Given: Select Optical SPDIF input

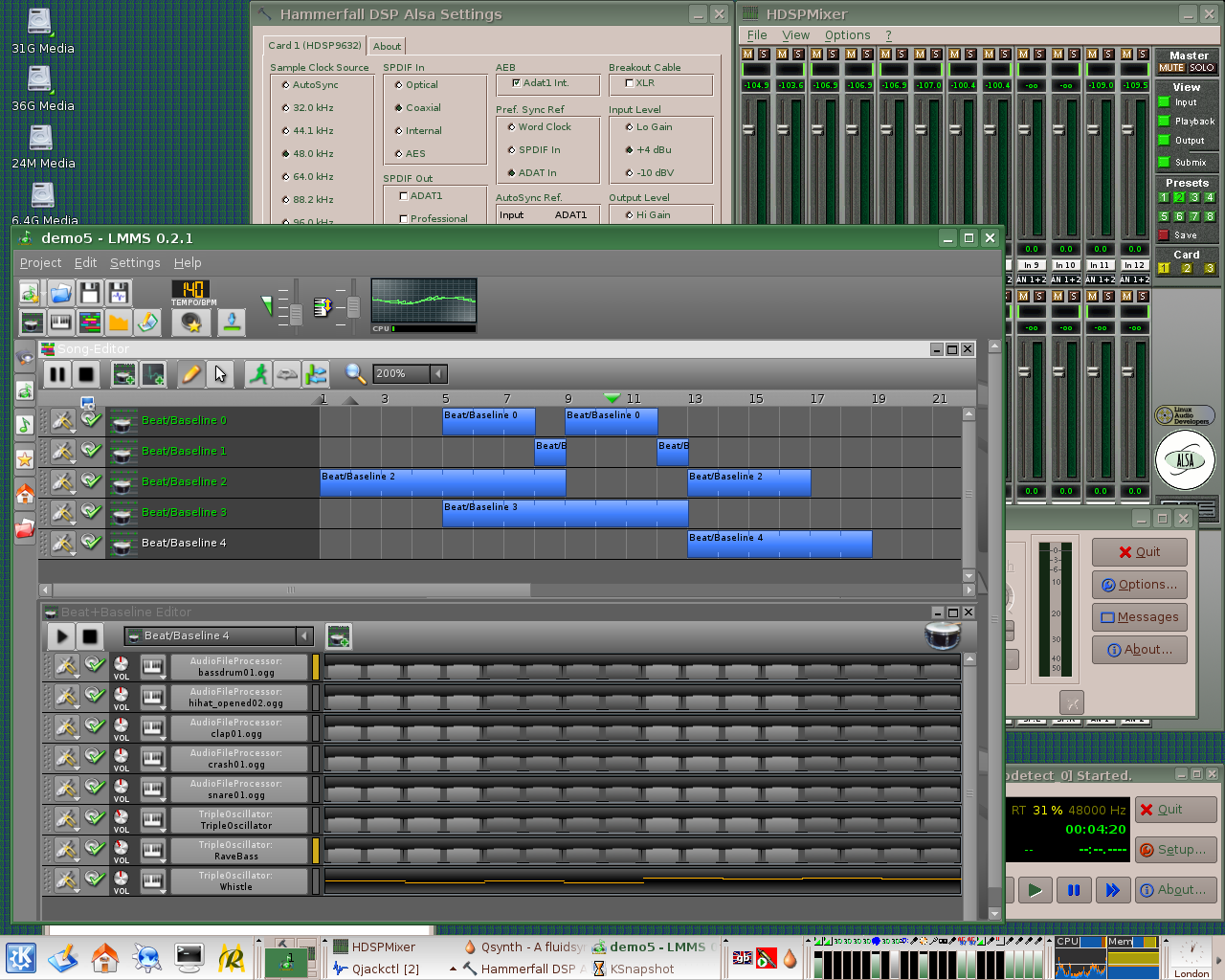Looking at the screenshot, I should pyautogui.click(x=416, y=85).
